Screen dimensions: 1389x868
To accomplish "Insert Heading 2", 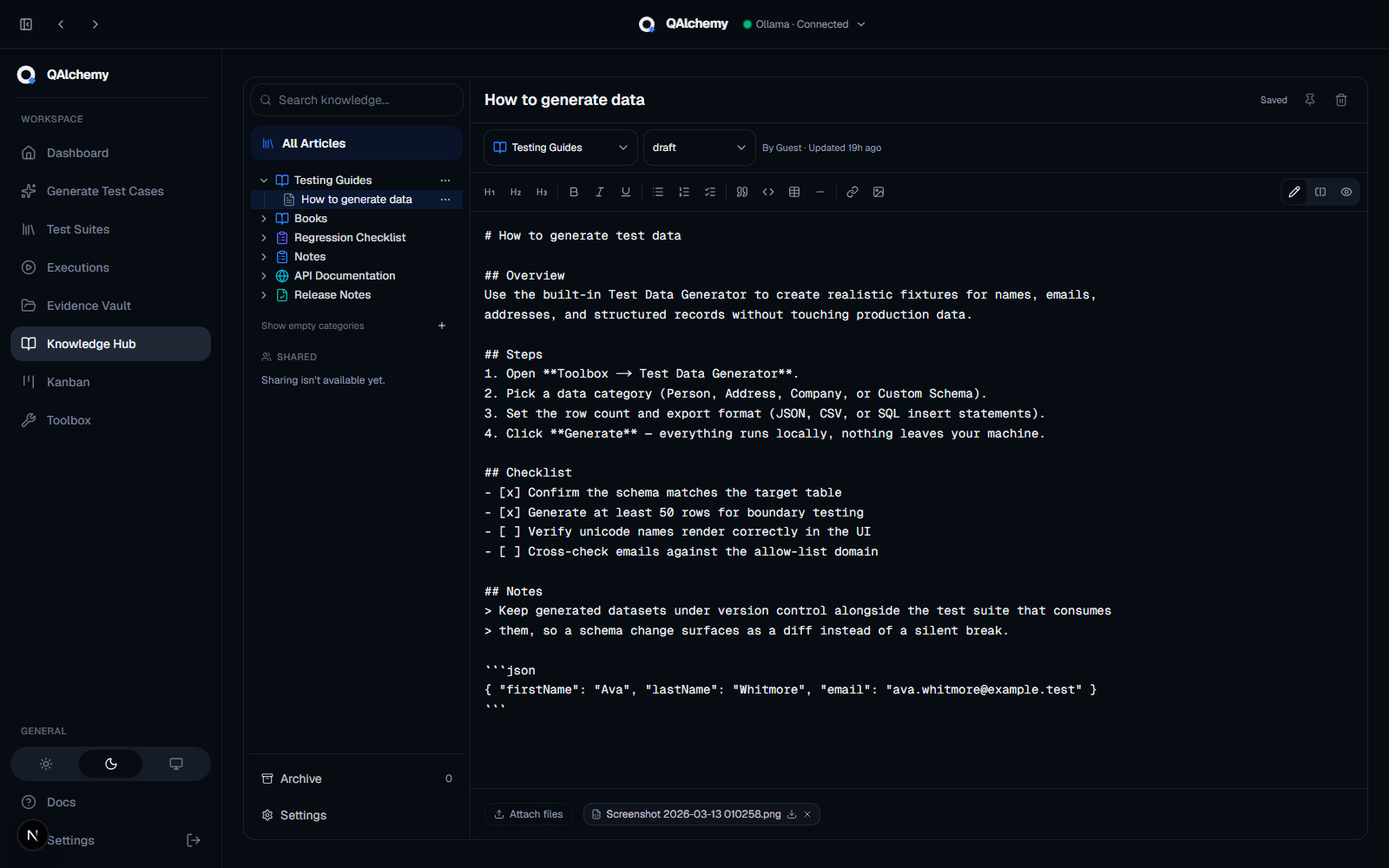I will tap(516, 192).
